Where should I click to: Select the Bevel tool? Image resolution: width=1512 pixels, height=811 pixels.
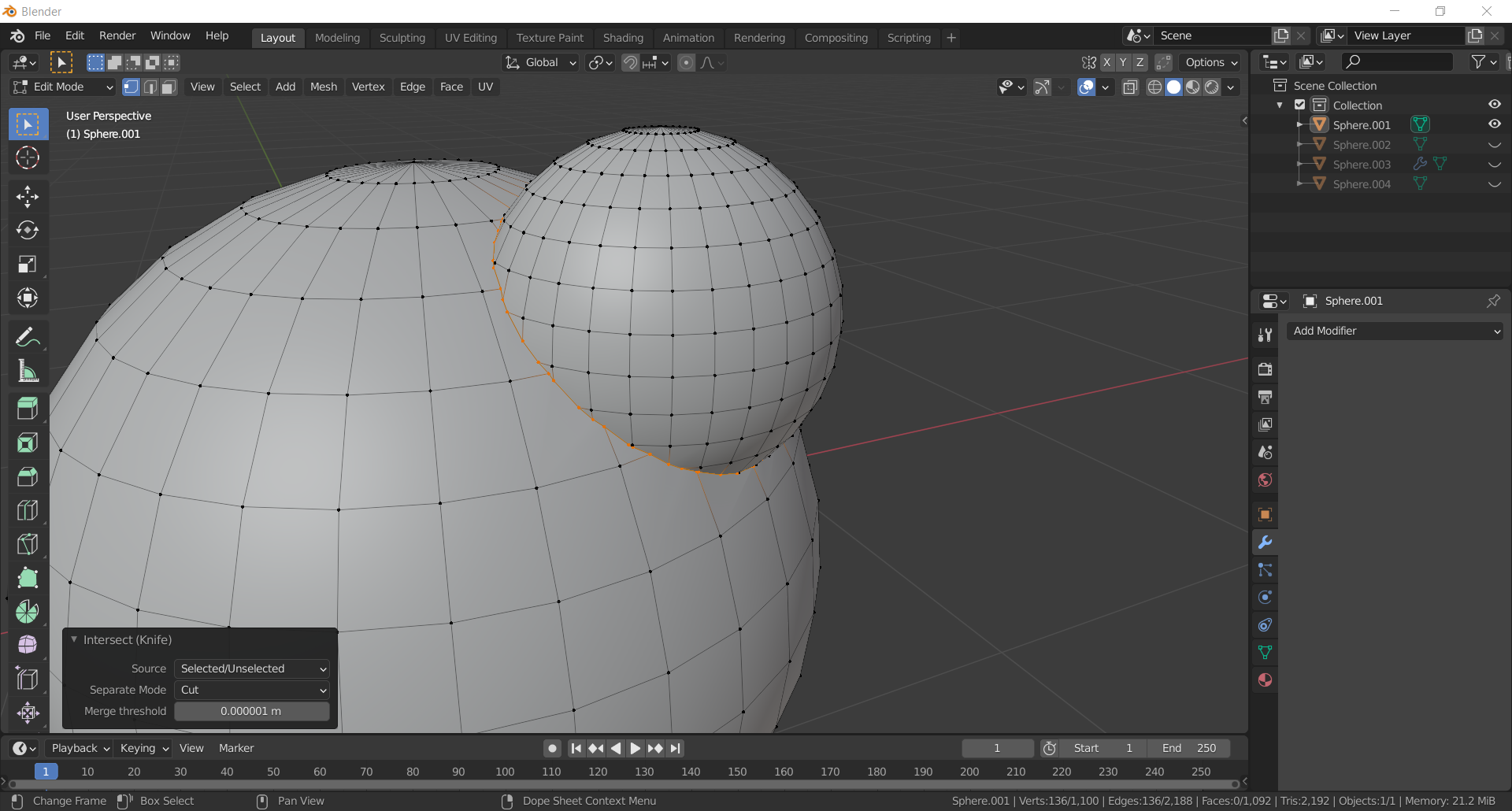[28, 476]
